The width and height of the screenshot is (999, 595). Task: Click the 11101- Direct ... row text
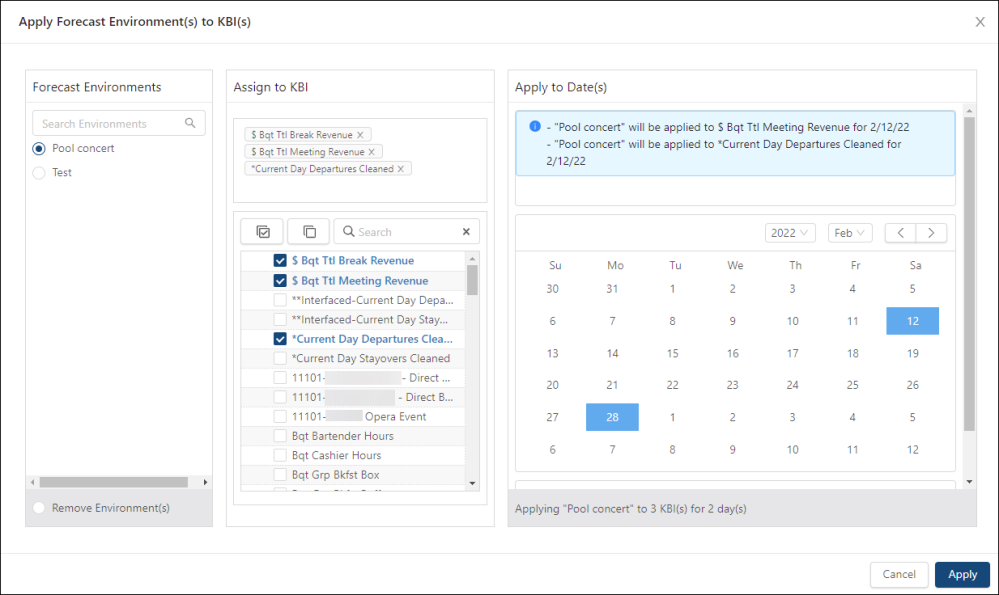371,378
